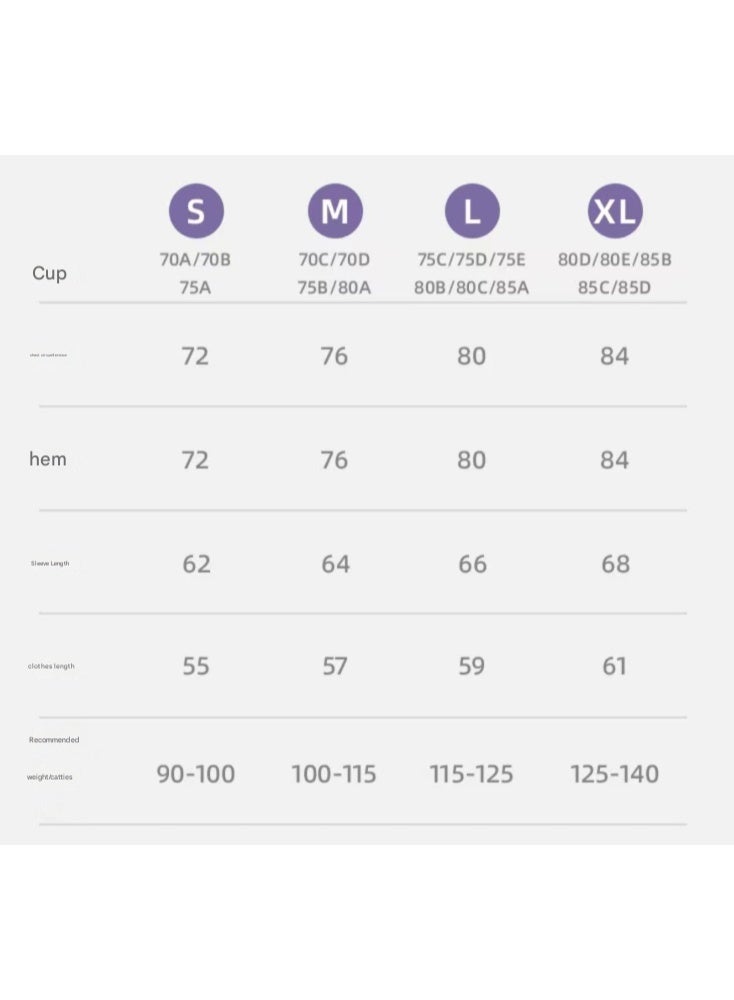
Task: Click the 125-140 weight range value
Action: [x=615, y=774]
